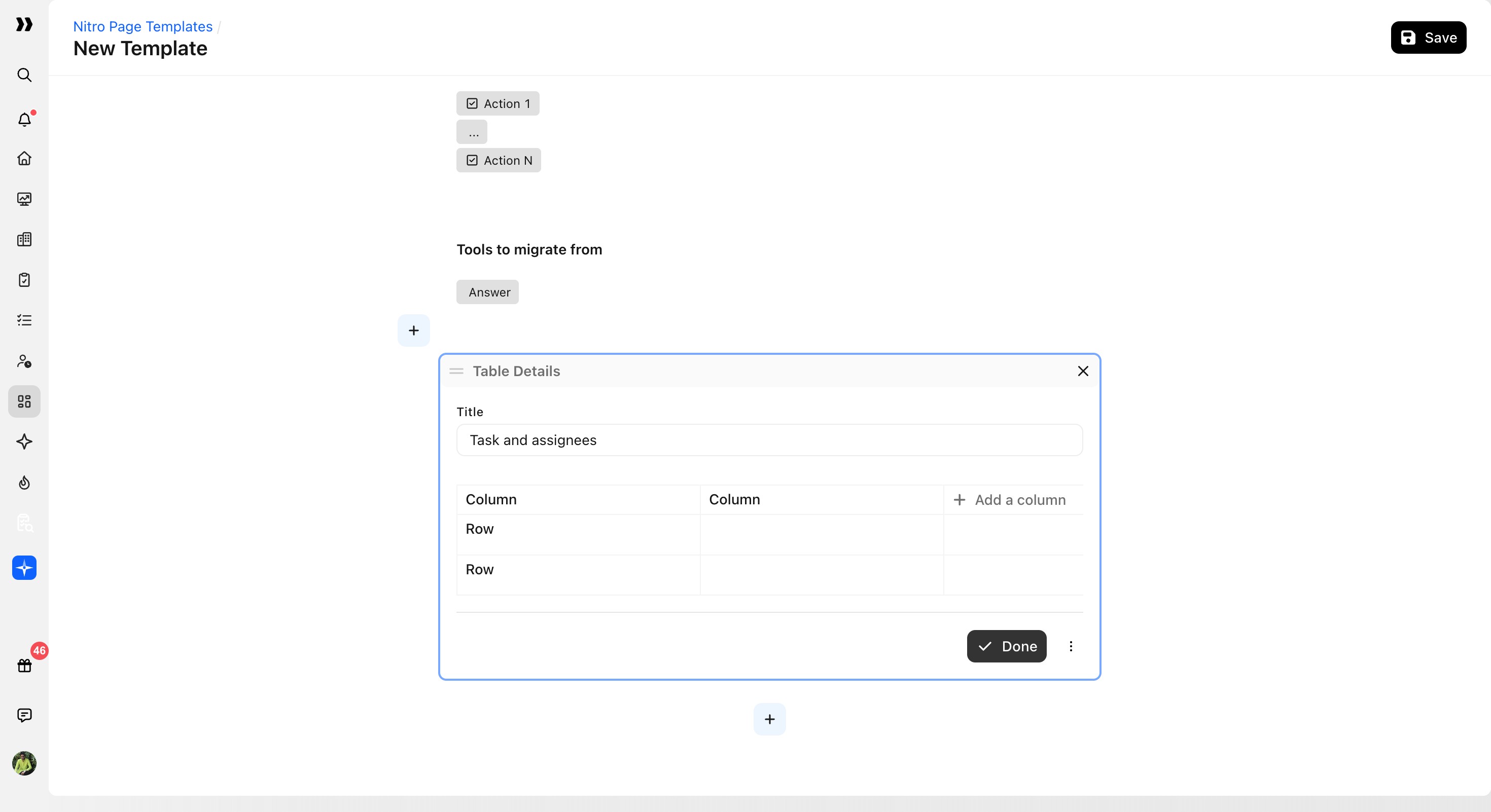Click the Action 1 checklist chip
The height and width of the screenshot is (812, 1491).
tap(498, 103)
